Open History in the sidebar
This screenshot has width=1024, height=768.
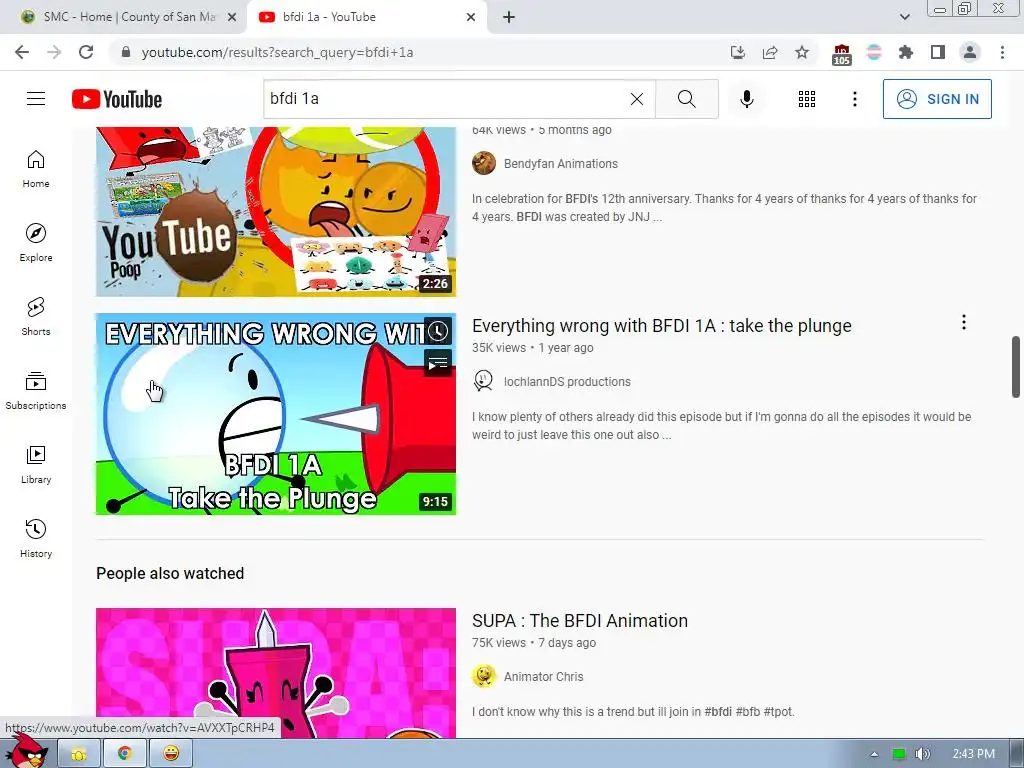tap(36, 537)
